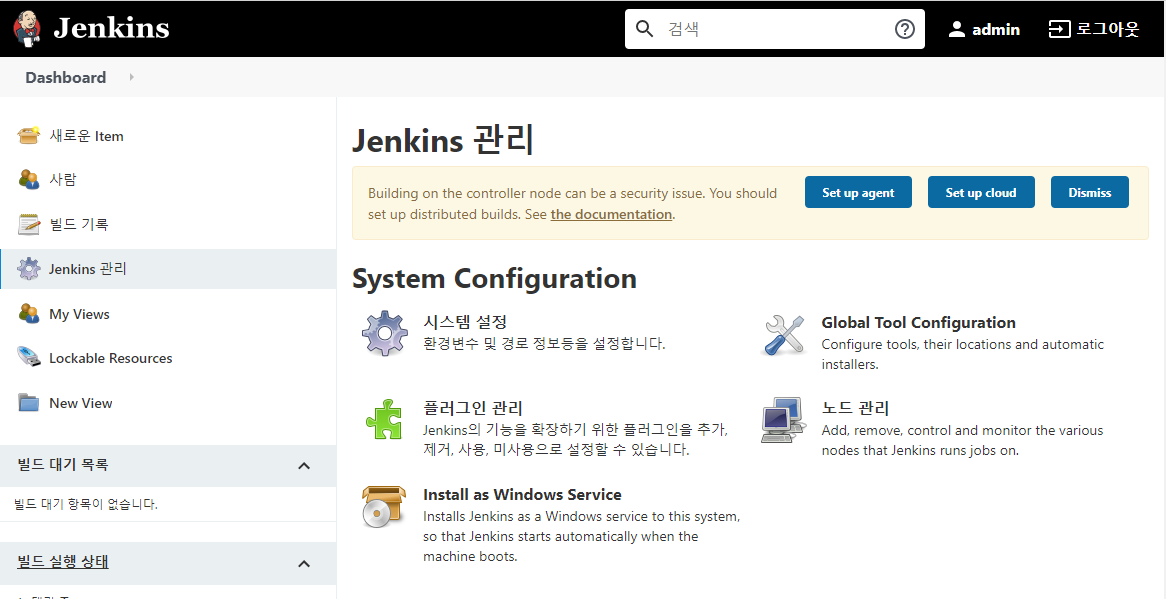Dismiss the security warning banner
This screenshot has height=599, width=1166.
tap(1089, 192)
